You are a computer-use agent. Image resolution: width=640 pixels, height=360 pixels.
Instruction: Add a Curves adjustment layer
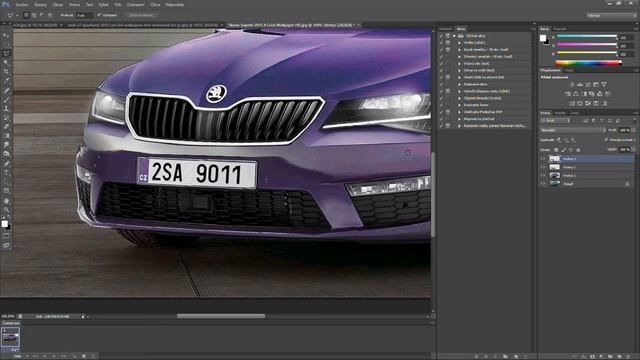[x=588, y=84]
